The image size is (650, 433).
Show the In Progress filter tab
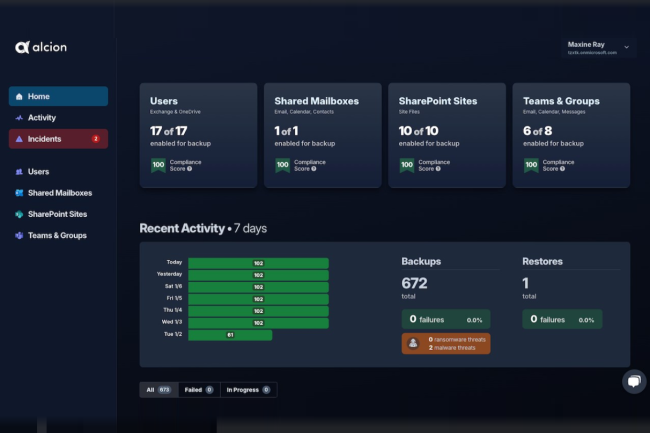(x=248, y=390)
